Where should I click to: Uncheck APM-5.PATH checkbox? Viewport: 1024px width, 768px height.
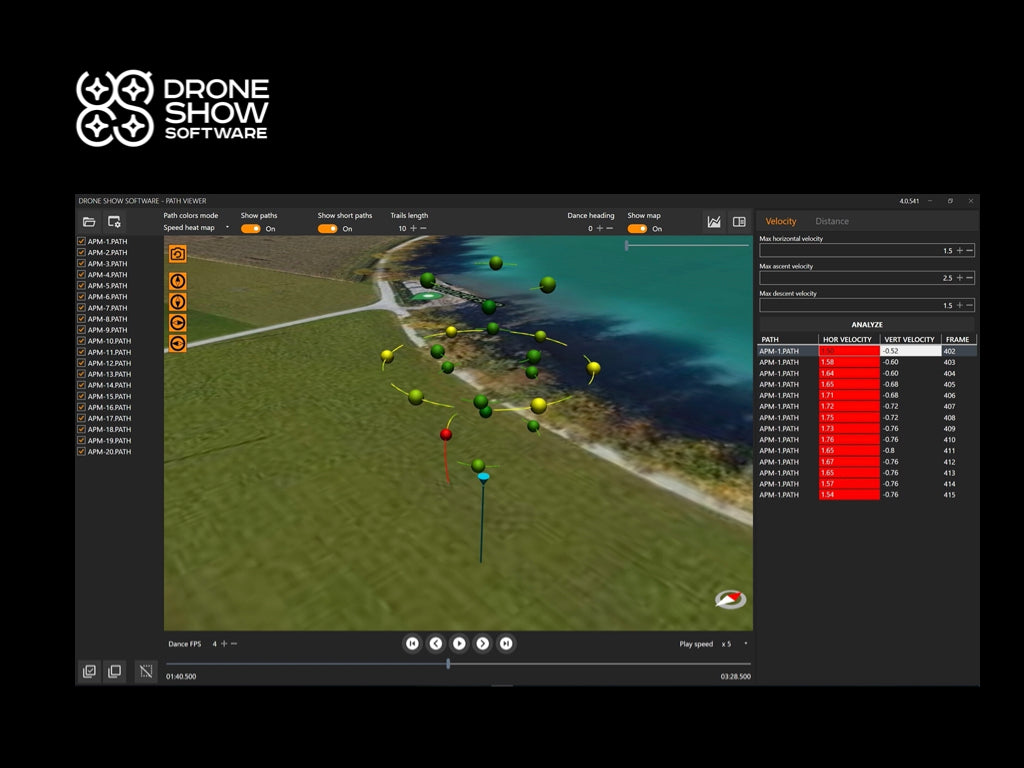point(82,286)
